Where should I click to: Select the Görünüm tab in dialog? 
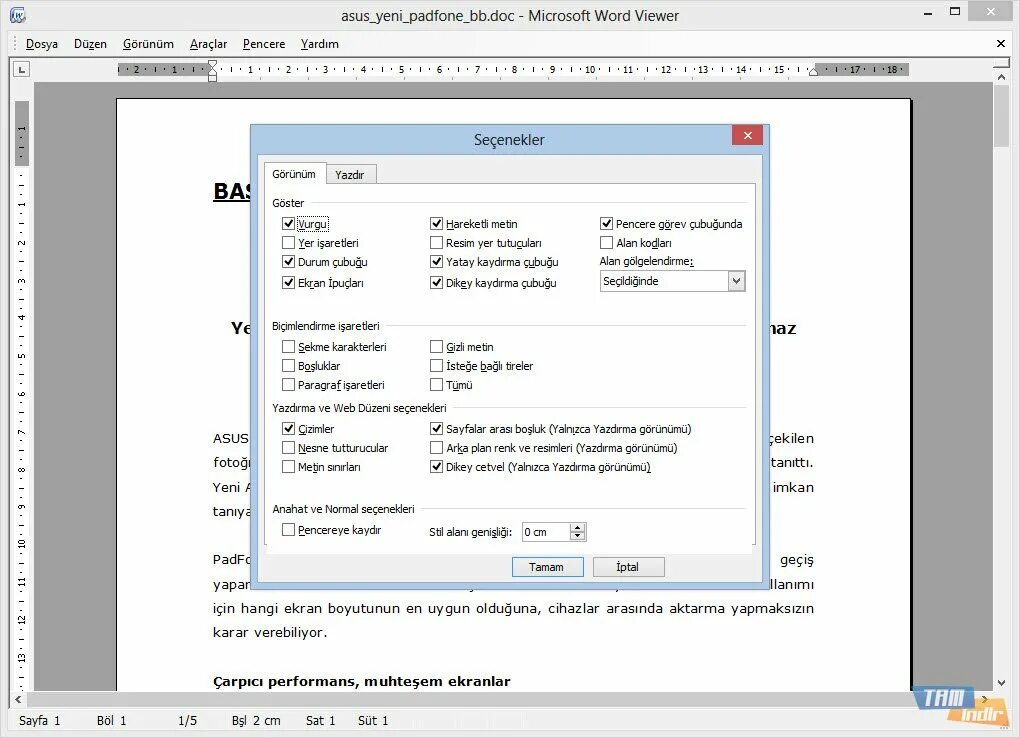pos(294,174)
